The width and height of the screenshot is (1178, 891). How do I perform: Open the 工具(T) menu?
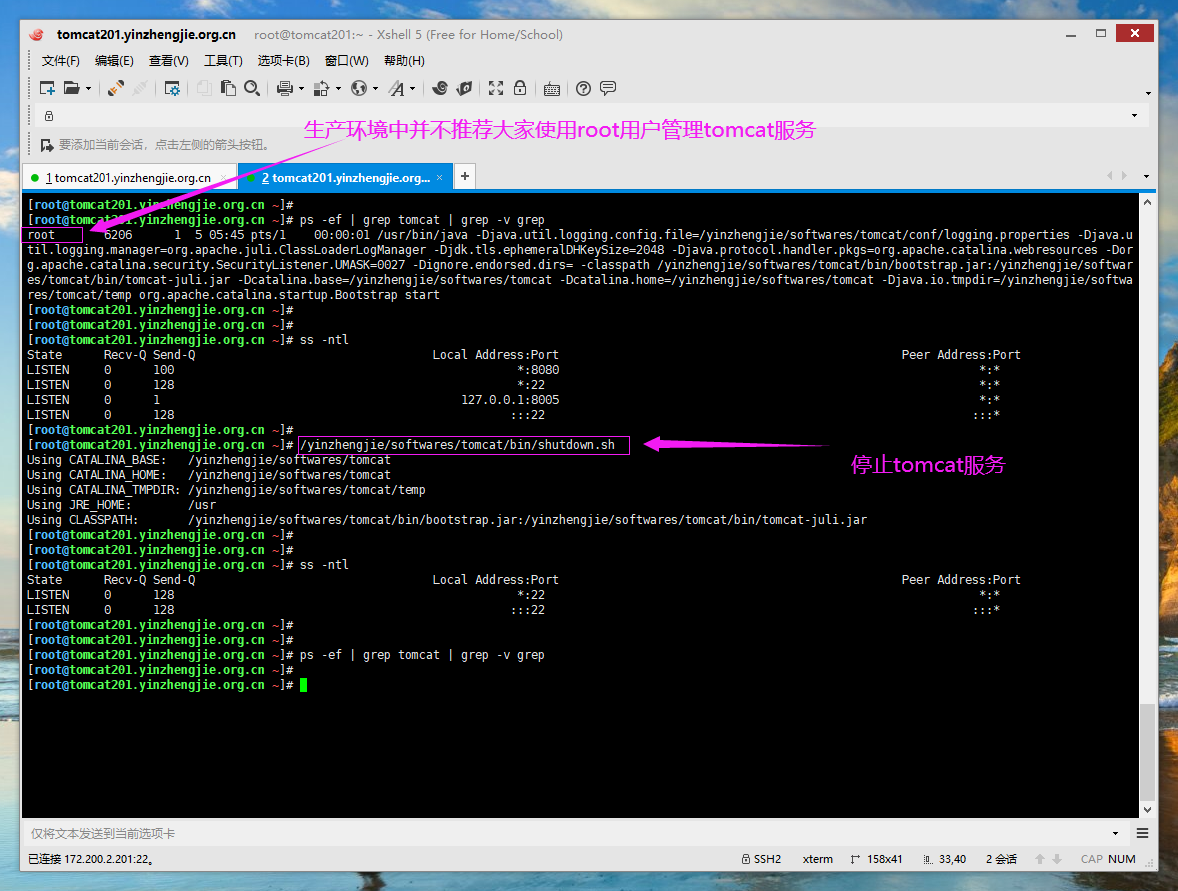223,61
